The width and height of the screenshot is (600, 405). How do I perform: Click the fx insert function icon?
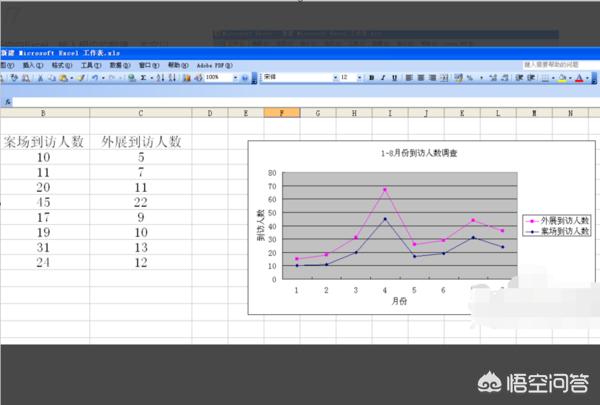click(8, 101)
